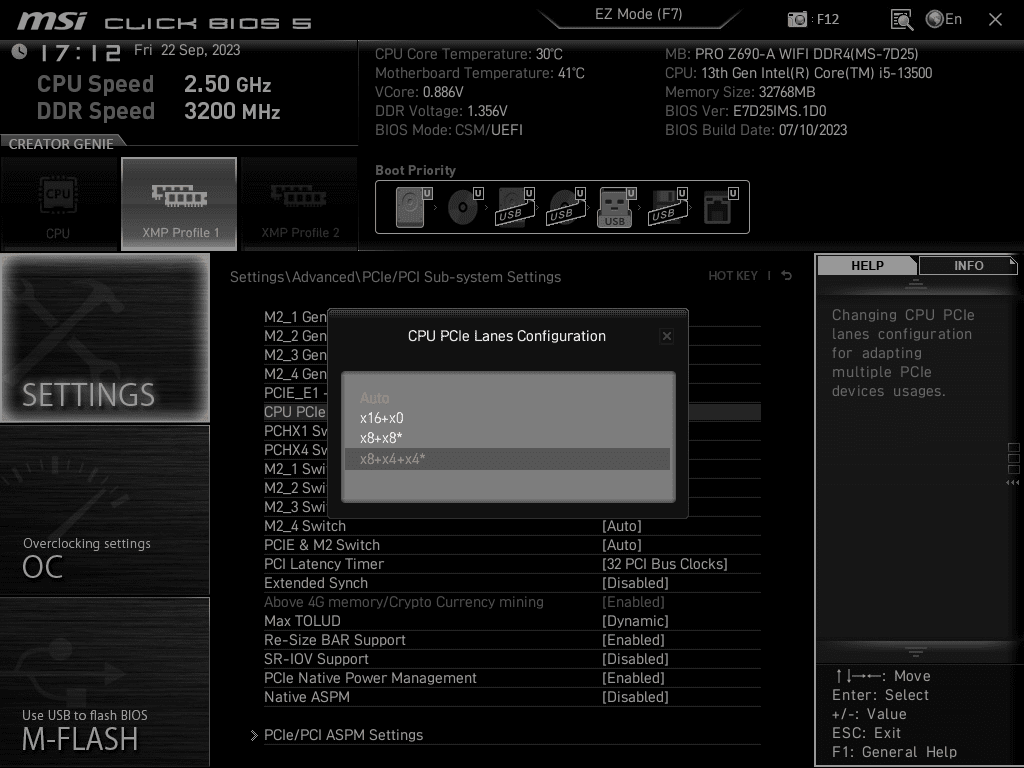
Task: Open the SETTINGS section
Action: [x=105, y=338]
